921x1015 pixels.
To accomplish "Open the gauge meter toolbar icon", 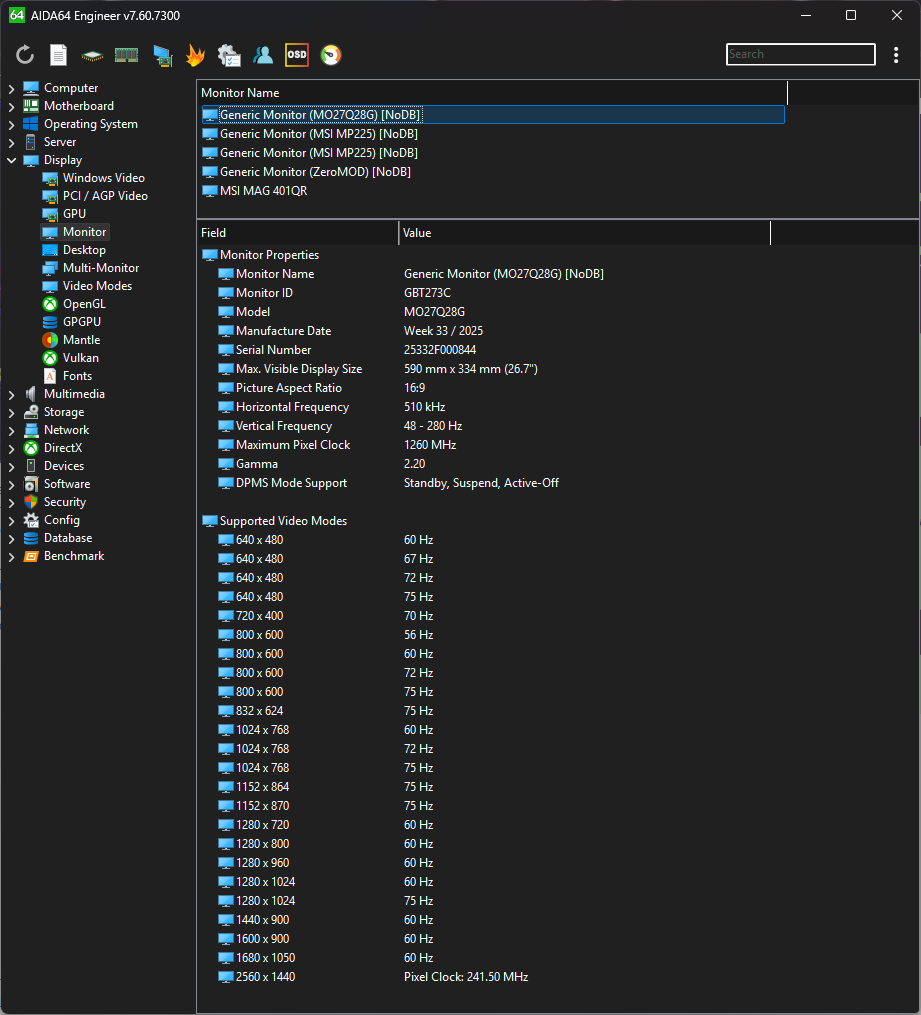I will [331, 55].
